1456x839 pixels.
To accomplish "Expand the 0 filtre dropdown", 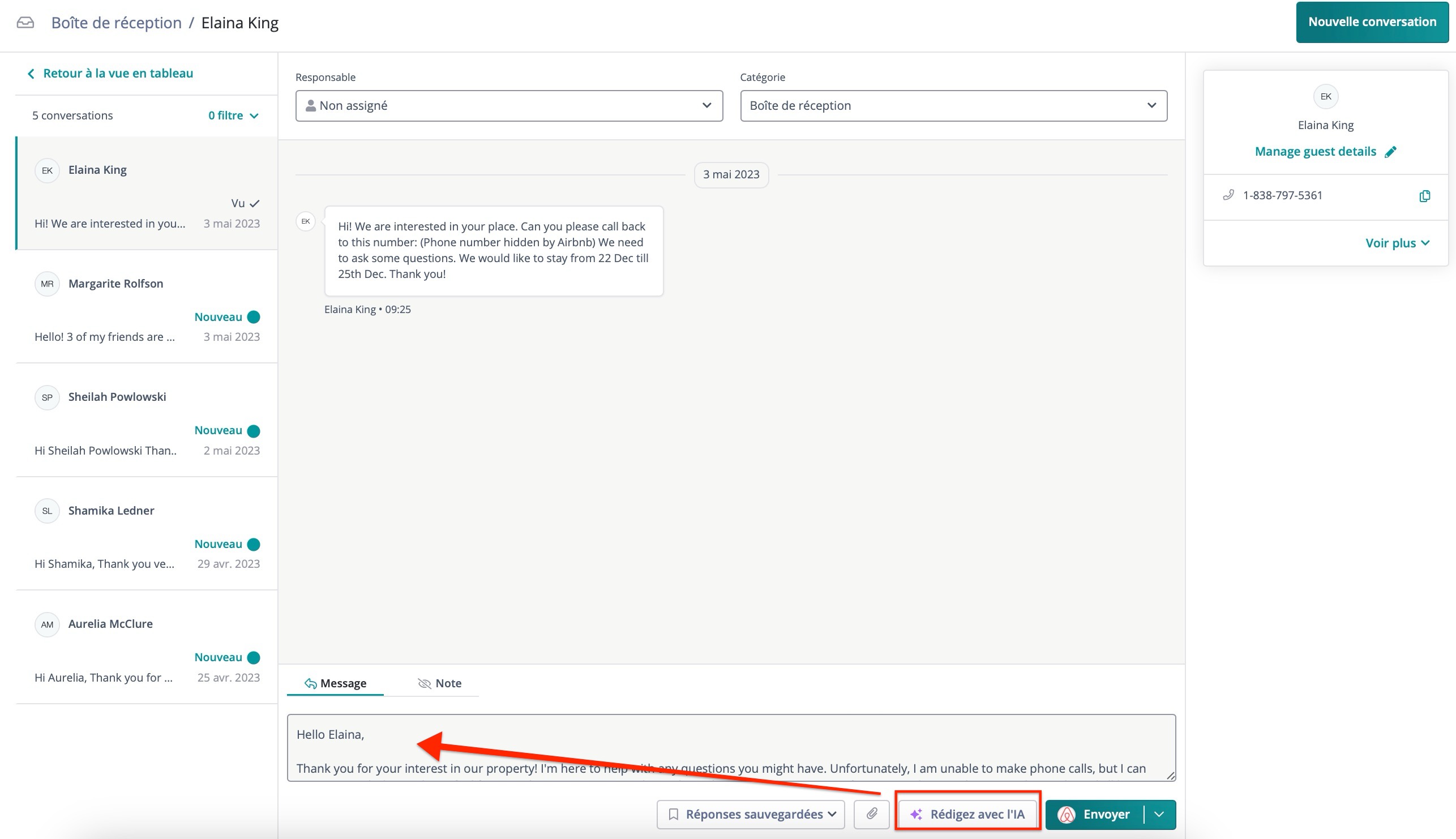I will click(233, 116).
